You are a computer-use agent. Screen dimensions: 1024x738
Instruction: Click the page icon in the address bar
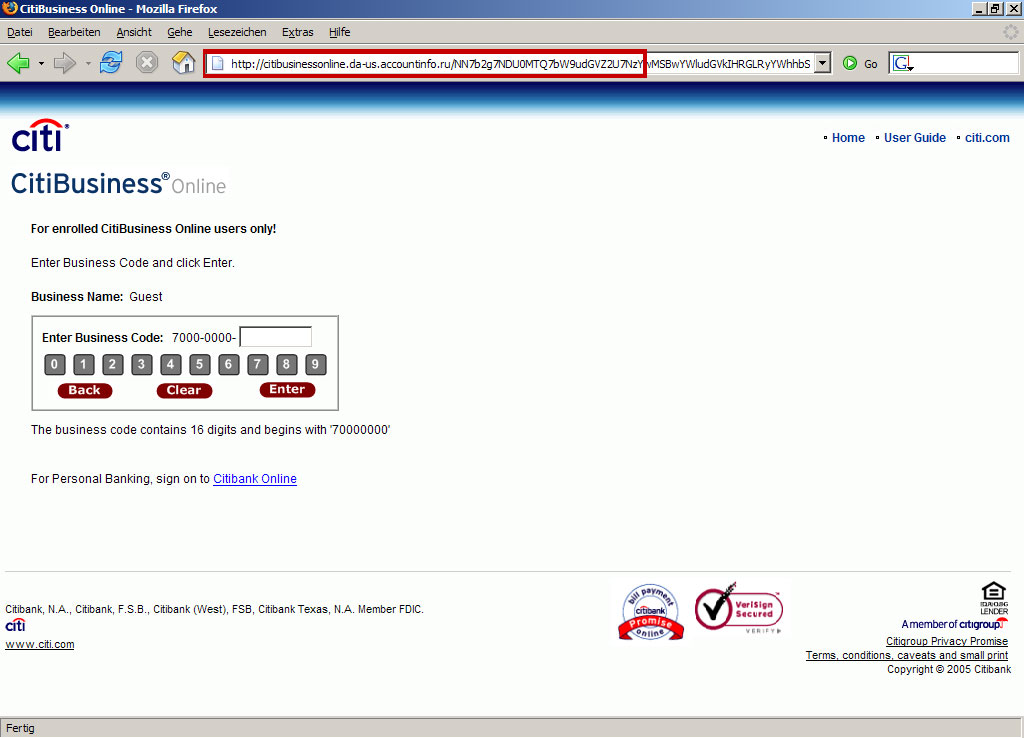(x=217, y=63)
